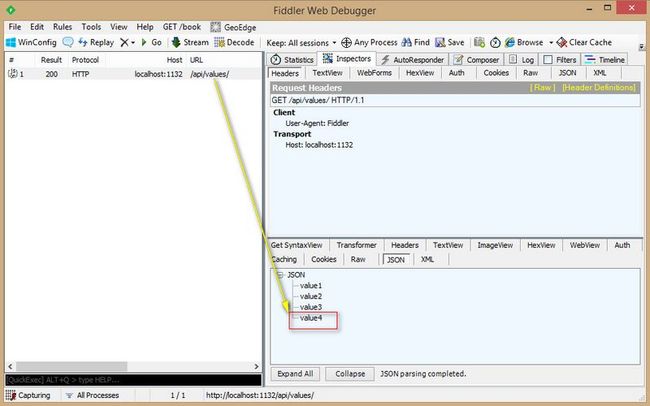Select the request Cookies tab
The width and height of the screenshot is (650, 406).
point(496,73)
